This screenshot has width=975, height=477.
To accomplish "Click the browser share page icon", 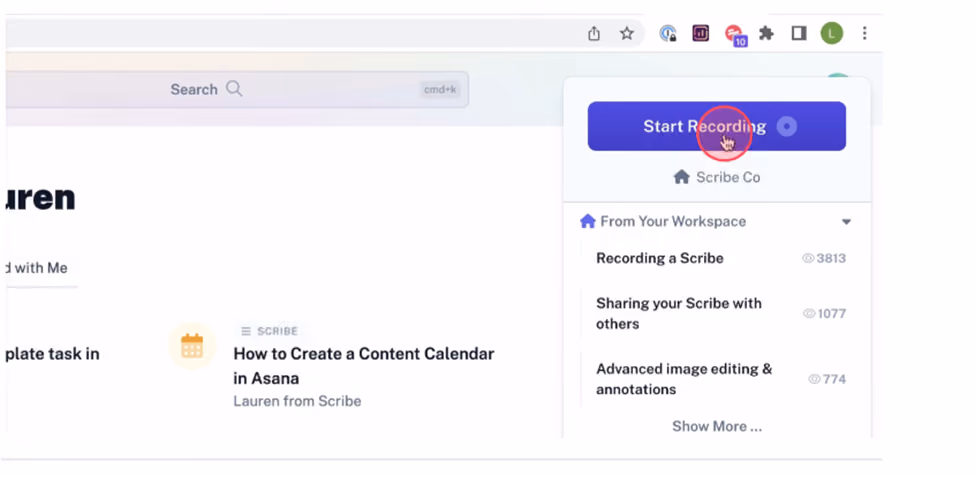I will (x=594, y=34).
